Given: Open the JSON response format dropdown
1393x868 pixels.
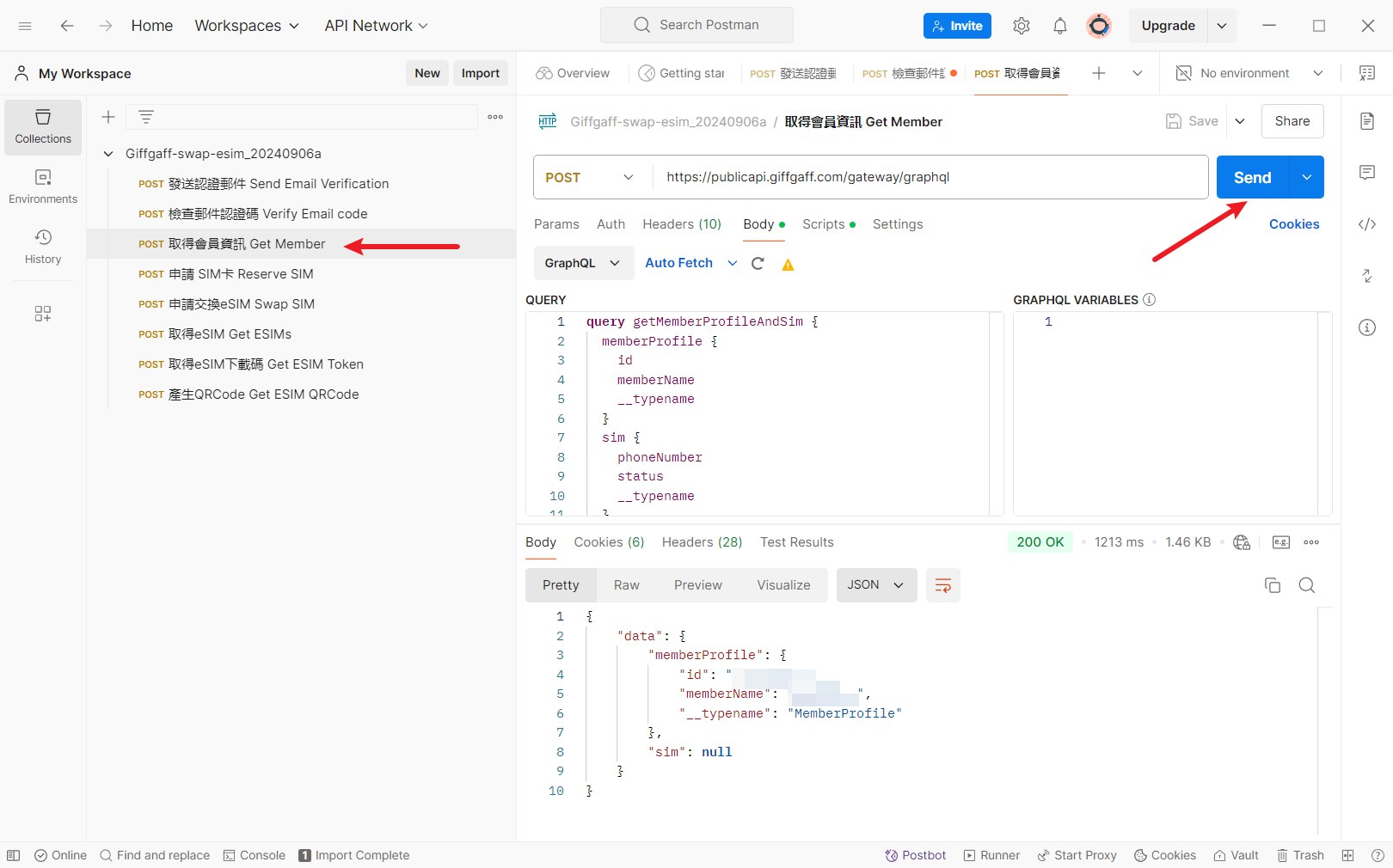Looking at the screenshot, I should click(x=875, y=585).
